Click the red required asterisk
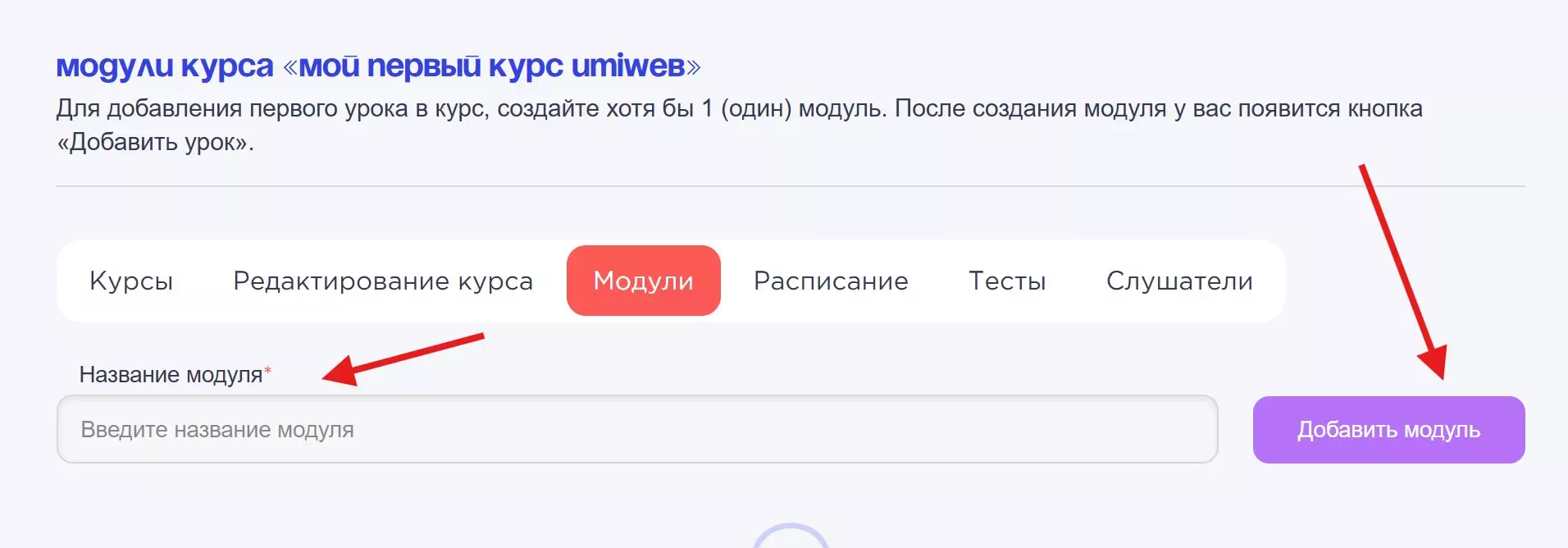 pyautogui.click(x=267, y=372)
